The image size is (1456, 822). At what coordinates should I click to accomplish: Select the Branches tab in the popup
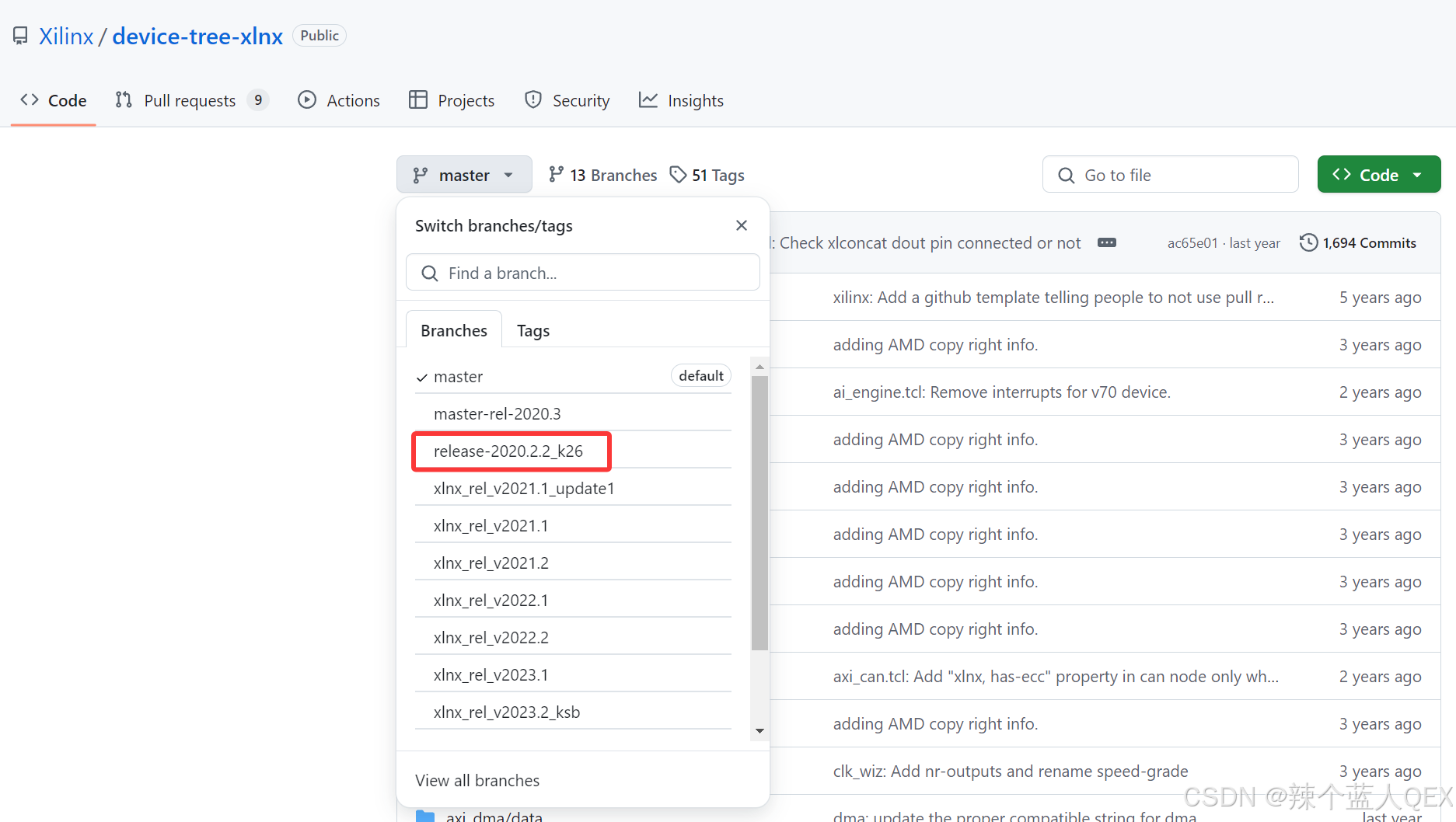(x=454, y=330)
